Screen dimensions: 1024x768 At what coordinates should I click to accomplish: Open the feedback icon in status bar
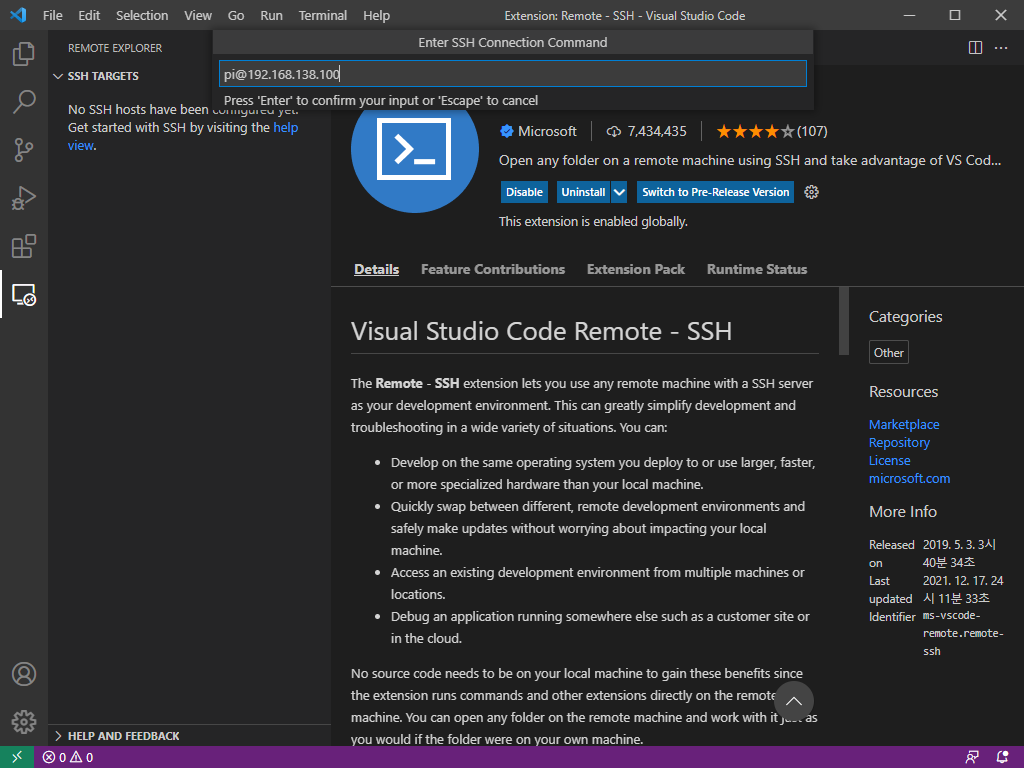point(972,758)
